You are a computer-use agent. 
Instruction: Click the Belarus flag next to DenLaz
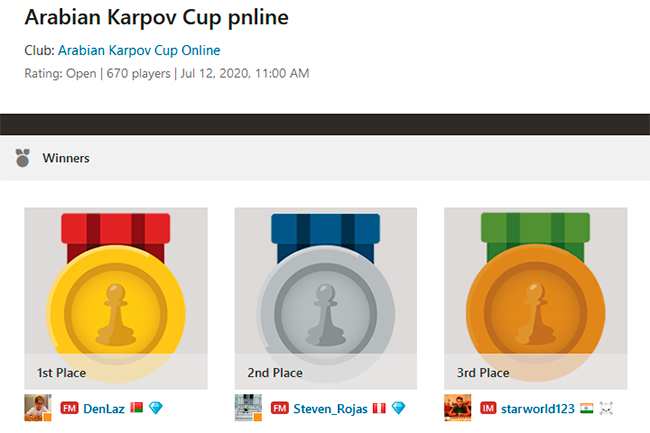(x=136, y=408)
